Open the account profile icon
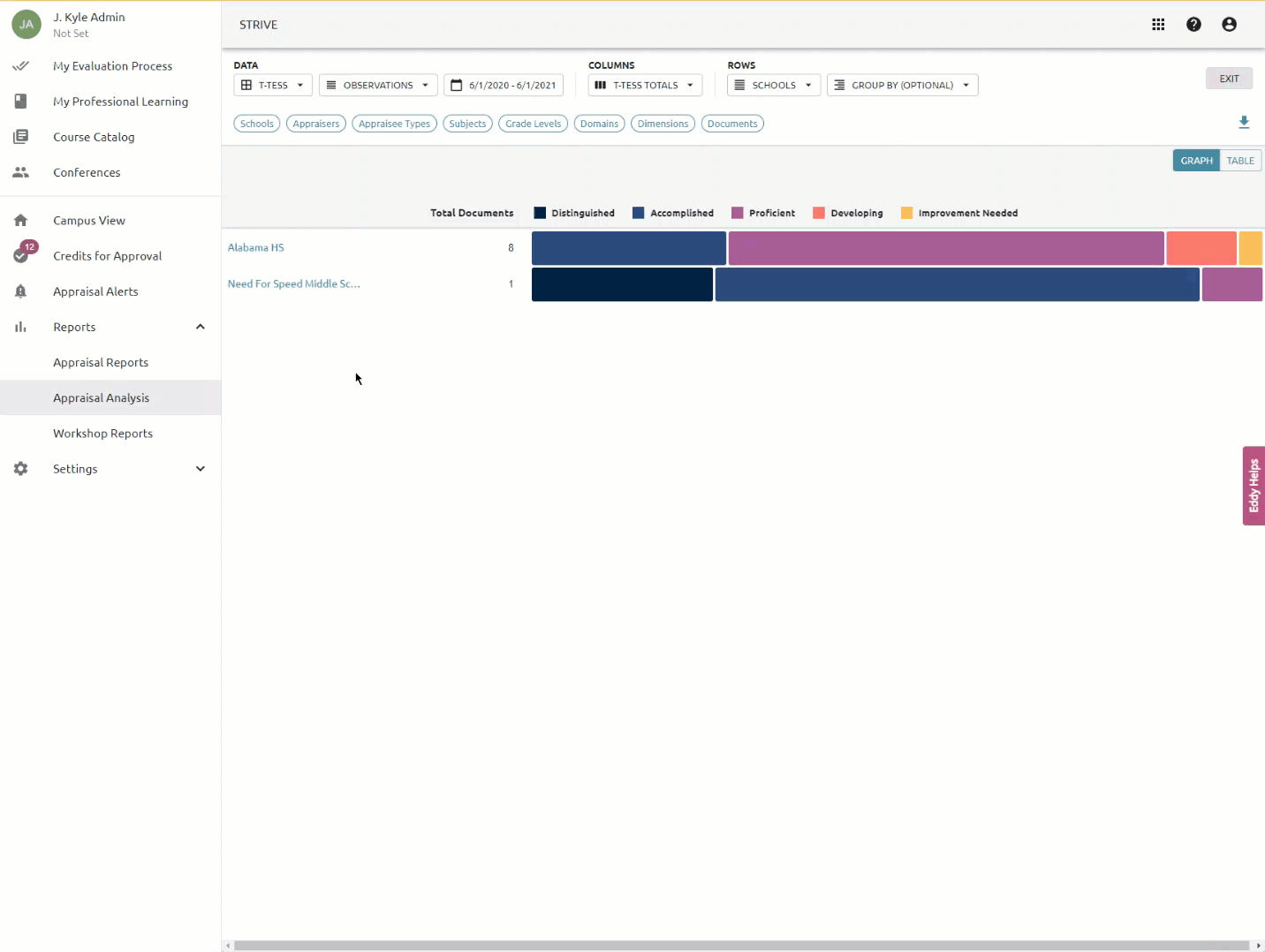 (1229, 25)
